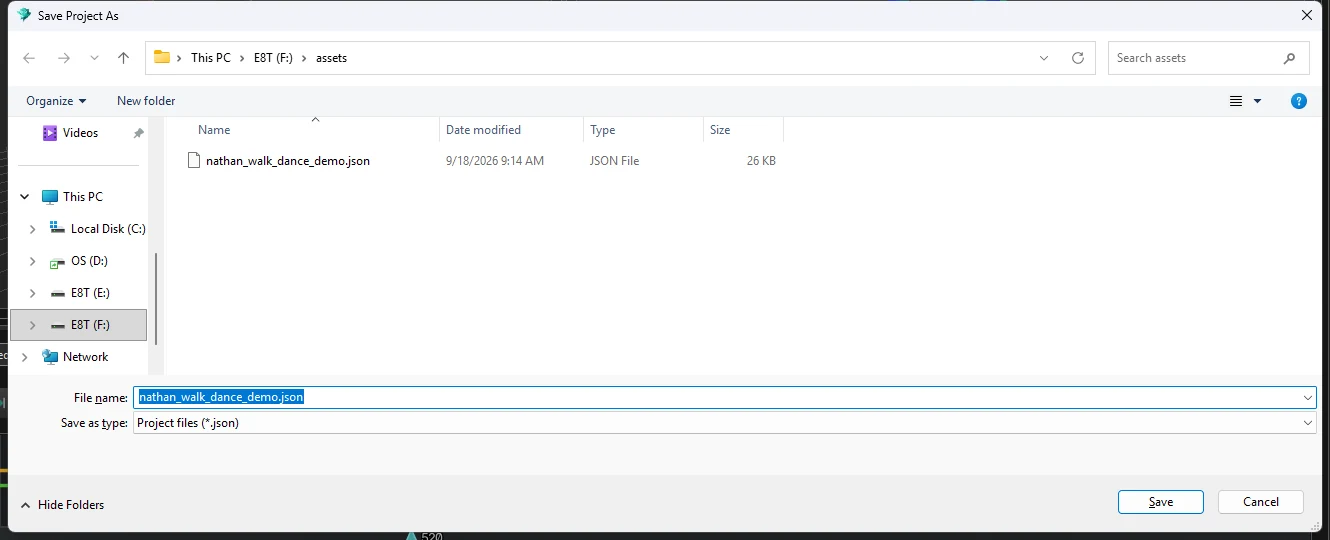
Task: Click the pin icon beside Videos
Action: pyautogui.click(x=138, y=133)
